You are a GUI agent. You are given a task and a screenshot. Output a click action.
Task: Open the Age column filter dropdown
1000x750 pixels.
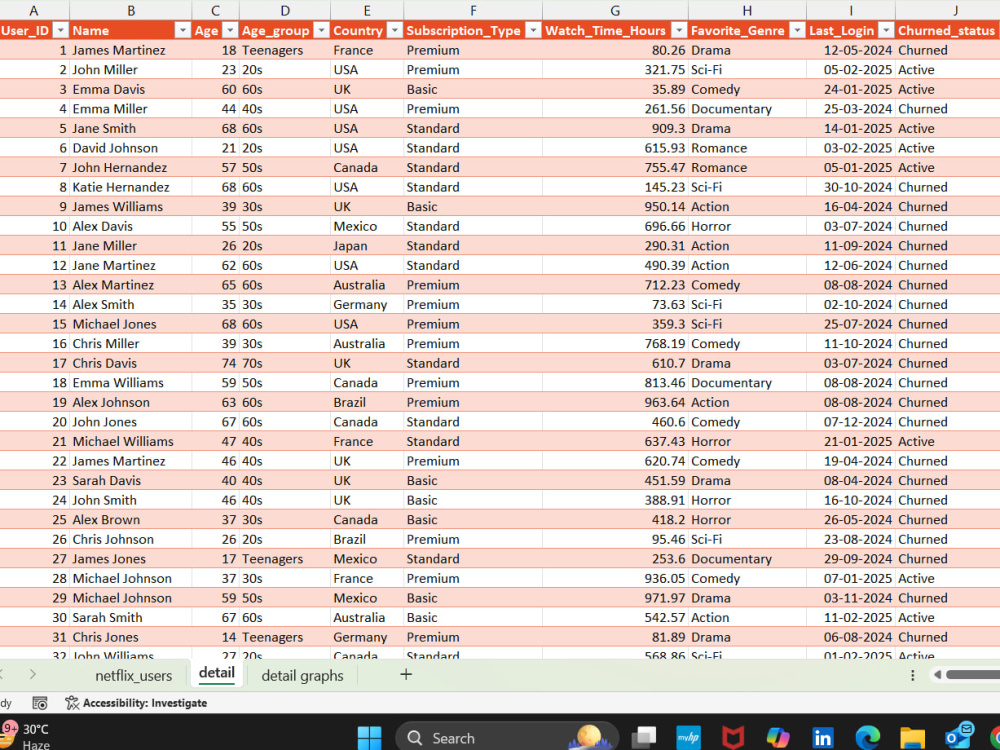[x=230, y=31]
